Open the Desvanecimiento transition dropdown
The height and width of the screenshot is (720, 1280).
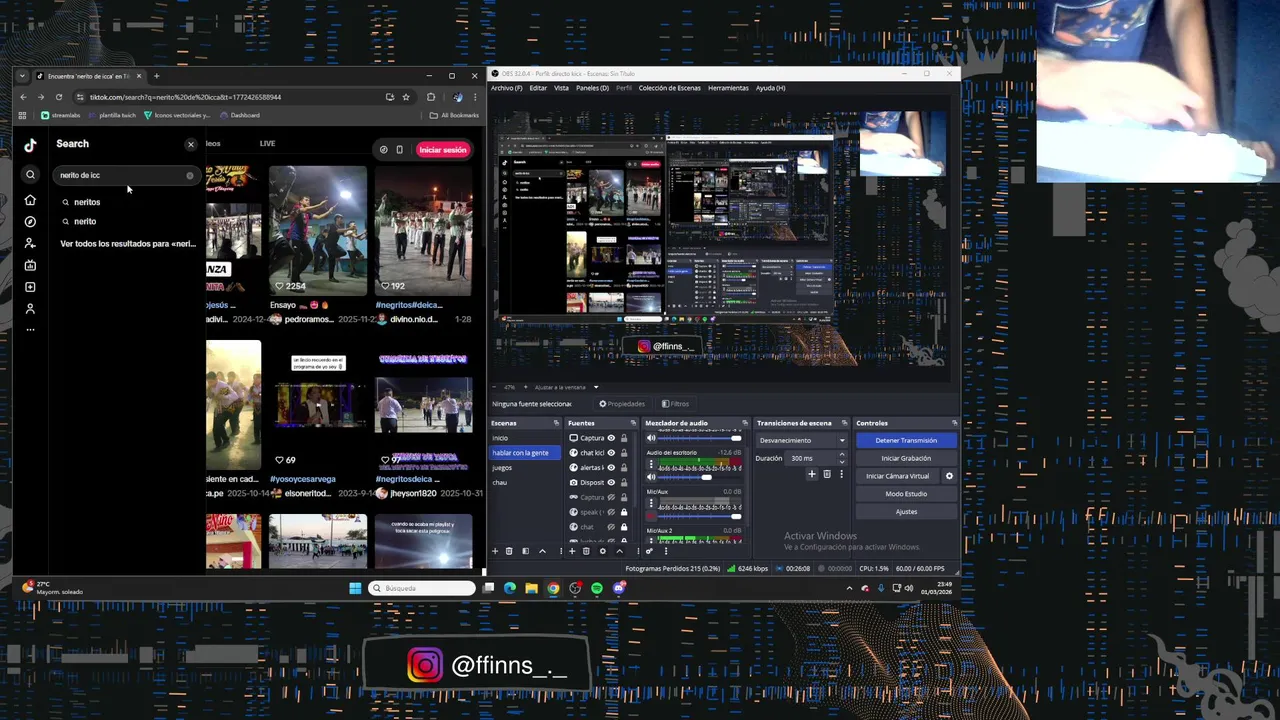(x=802, y=440)
